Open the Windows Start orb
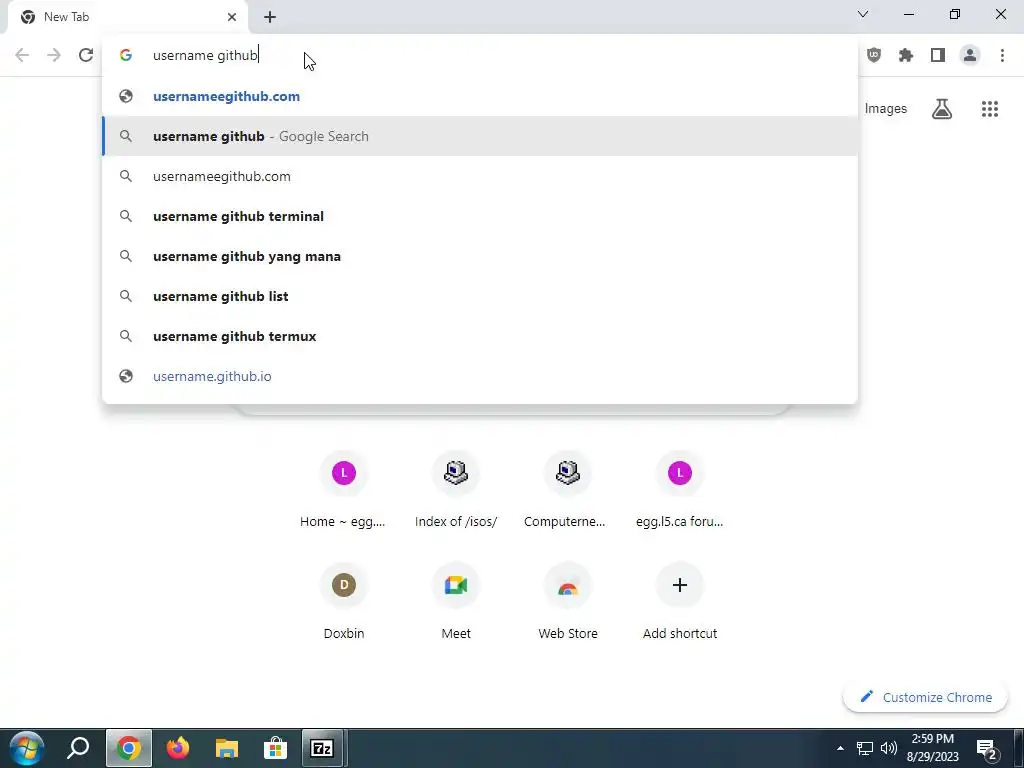This screenshot has width=1024, height=768. pyautogui.click(x=26, y=748)
